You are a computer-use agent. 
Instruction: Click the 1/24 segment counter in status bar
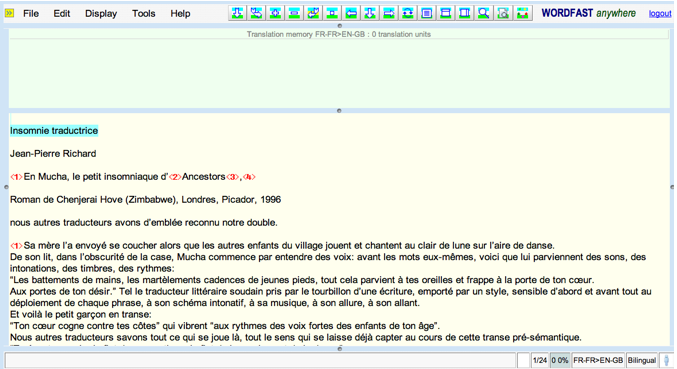click(x=540, y=360)
